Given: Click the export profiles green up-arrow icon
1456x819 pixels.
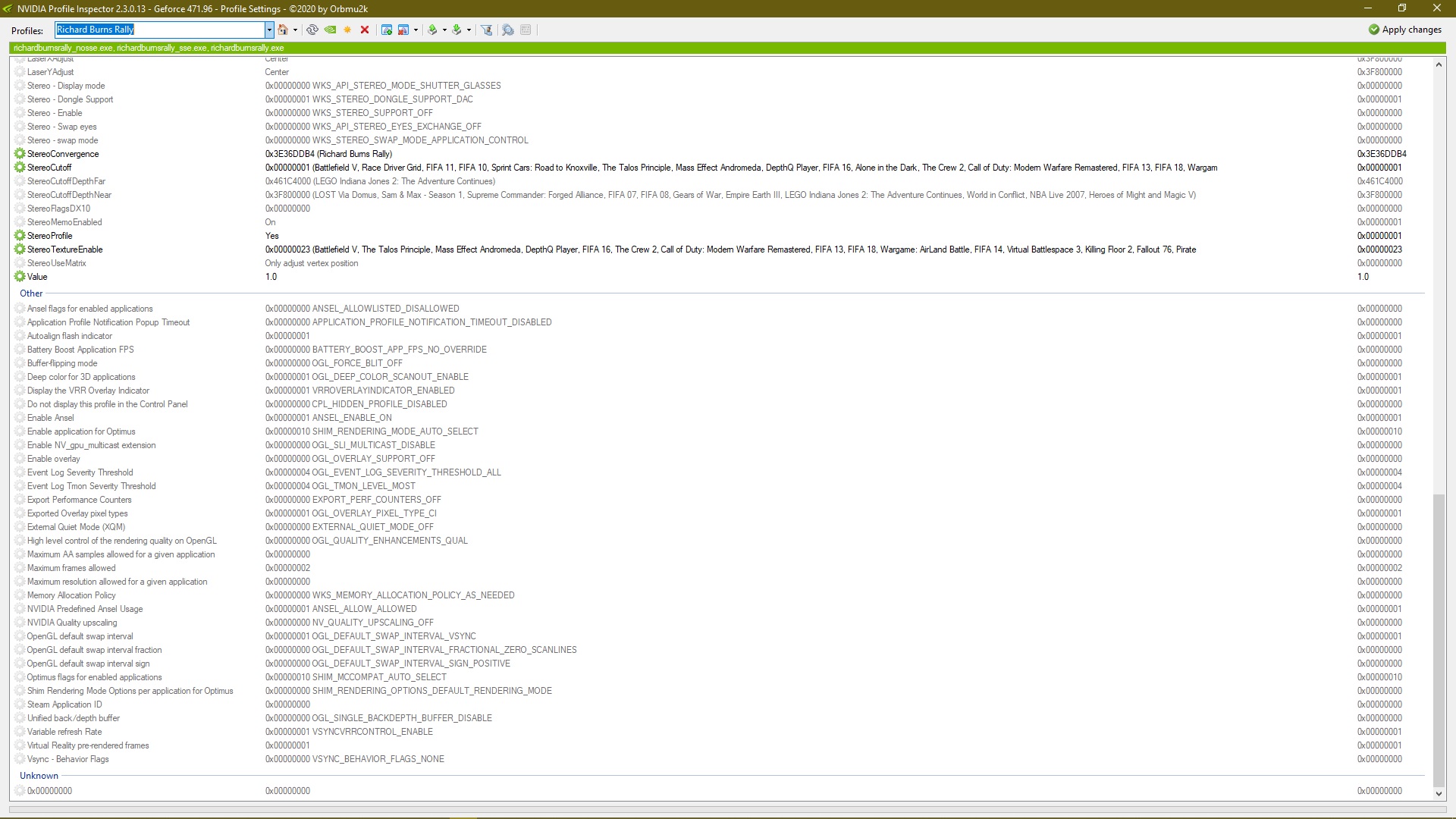Looking at the screenshot, I should click(432, 30).
